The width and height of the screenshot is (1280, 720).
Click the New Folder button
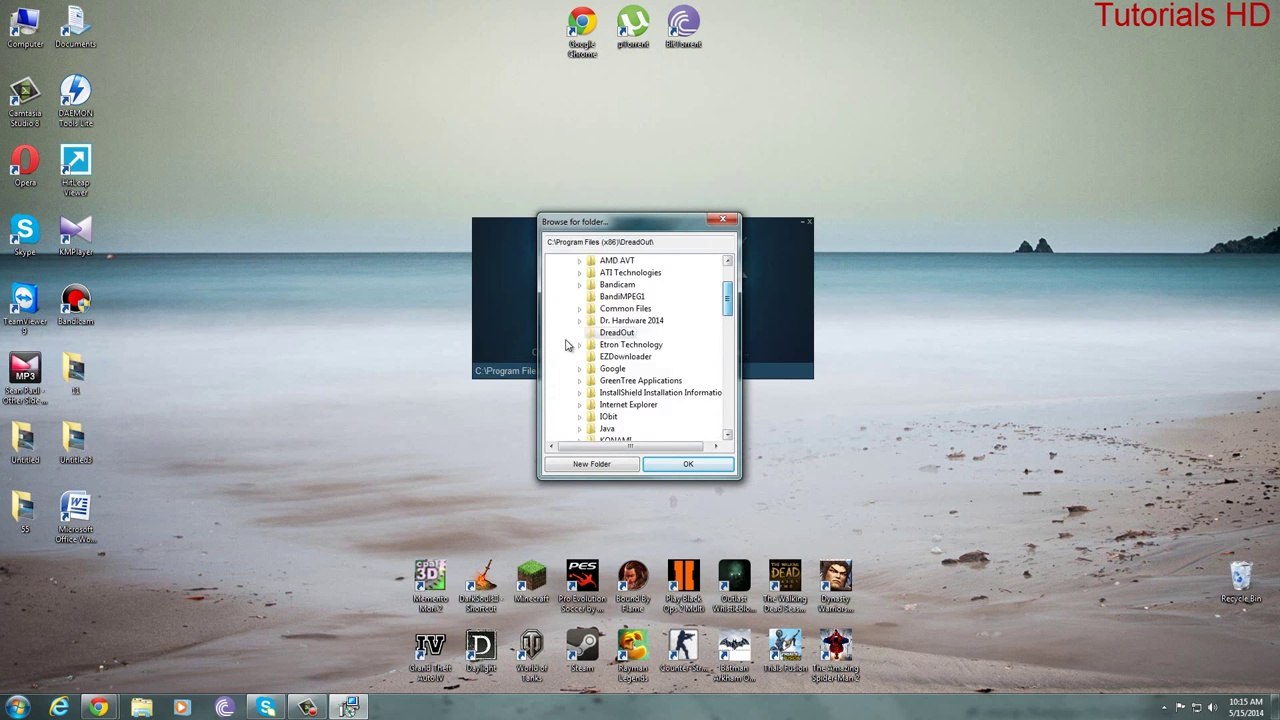pyautogui.click(x=592, y=464)
